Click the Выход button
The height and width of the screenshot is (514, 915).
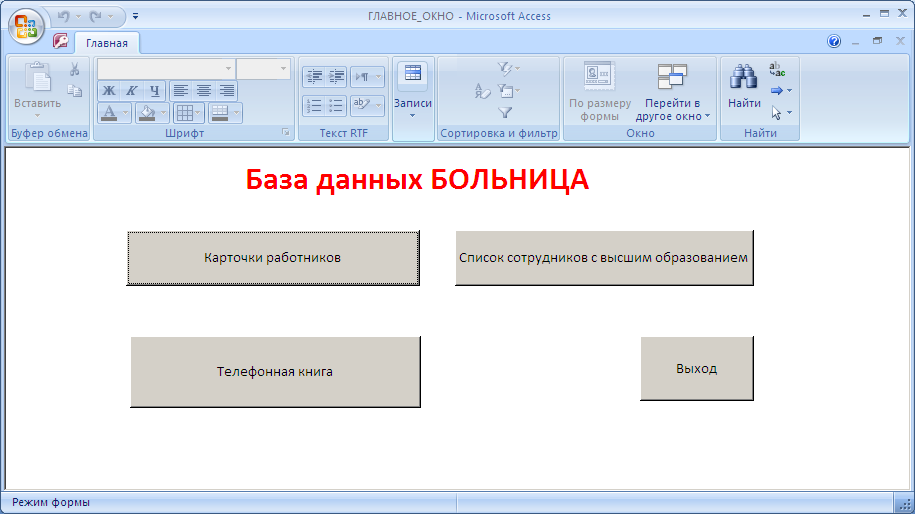[697, 368]
